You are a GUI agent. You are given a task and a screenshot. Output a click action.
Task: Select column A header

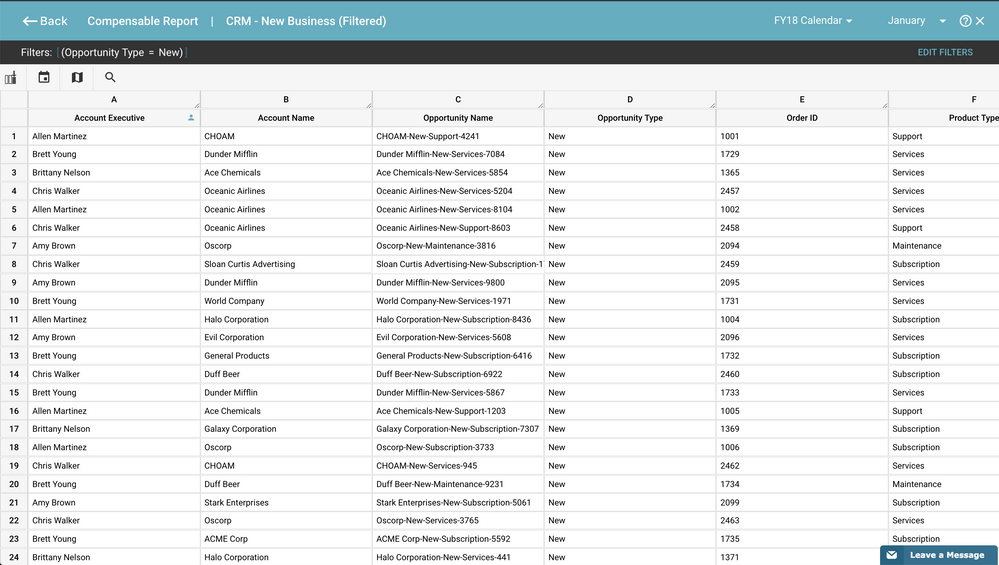[x=114, y=99]
